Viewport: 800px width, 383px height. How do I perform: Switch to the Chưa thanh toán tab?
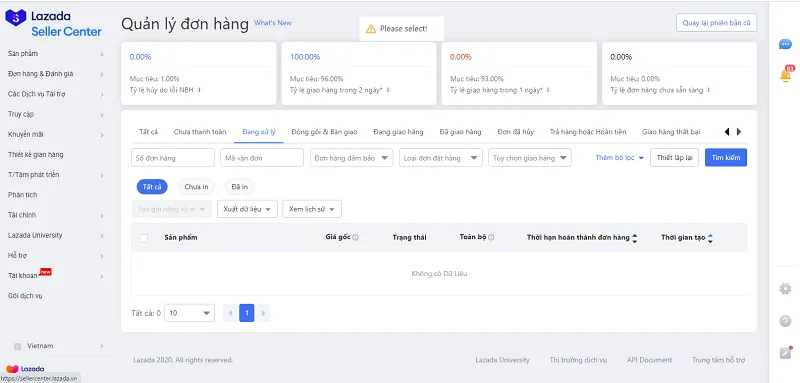[x=199, y=132]
